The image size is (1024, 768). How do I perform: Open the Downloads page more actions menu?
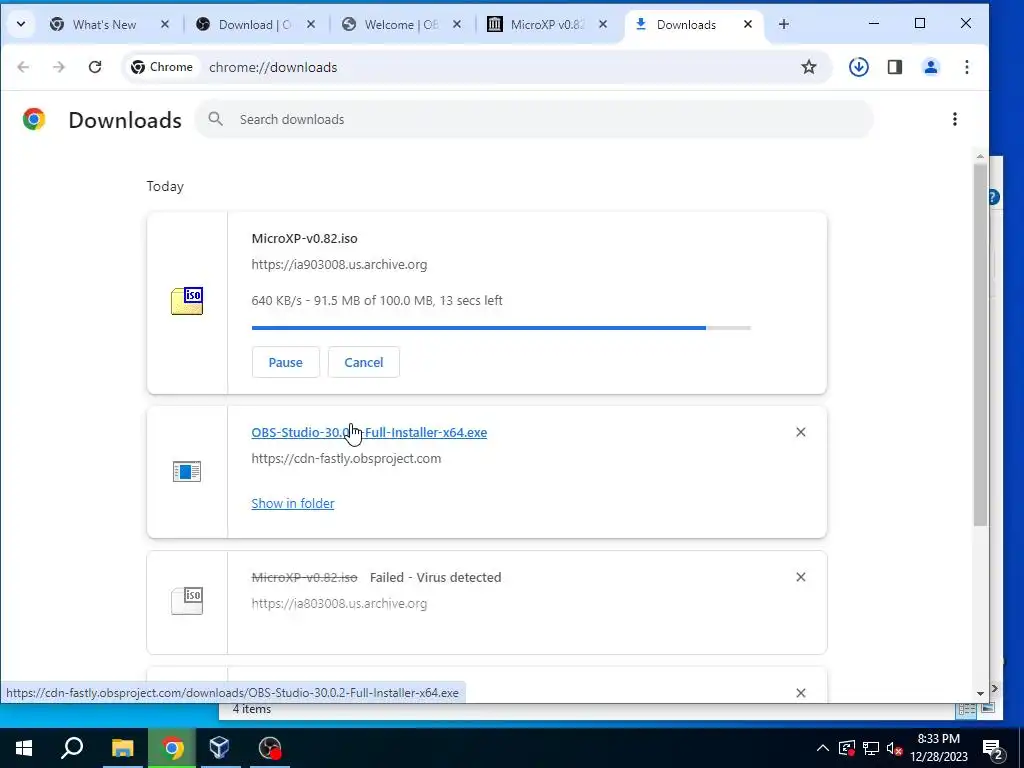[955, 119]
